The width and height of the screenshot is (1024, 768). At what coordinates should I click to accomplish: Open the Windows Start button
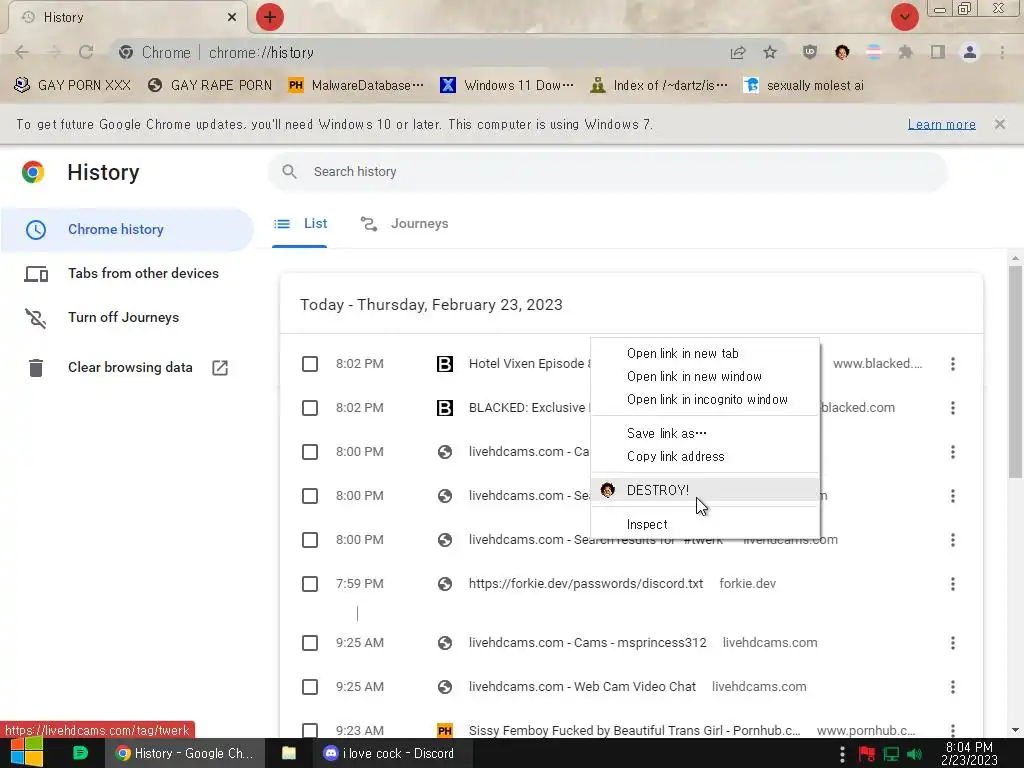coord(27,752)
